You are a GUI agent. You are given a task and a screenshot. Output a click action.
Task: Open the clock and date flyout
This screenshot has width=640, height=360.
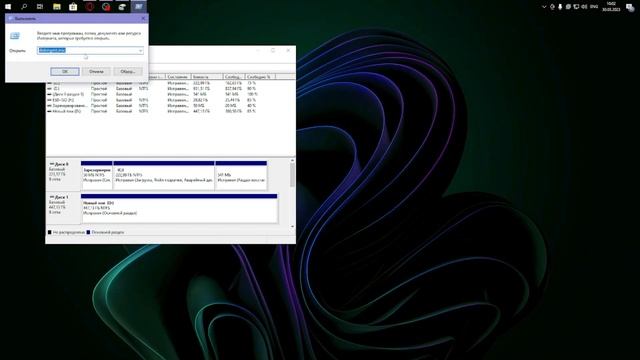point(611,7)
